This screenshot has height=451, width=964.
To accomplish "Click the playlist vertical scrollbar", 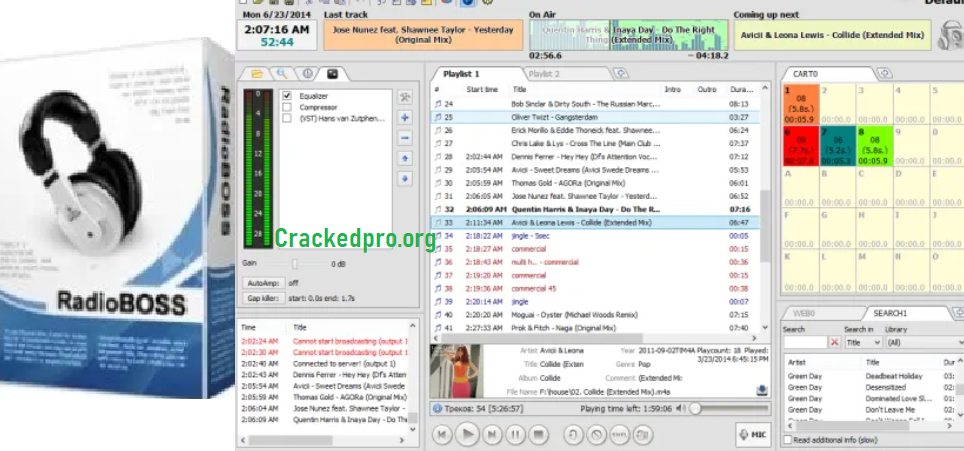I will 765,226.
